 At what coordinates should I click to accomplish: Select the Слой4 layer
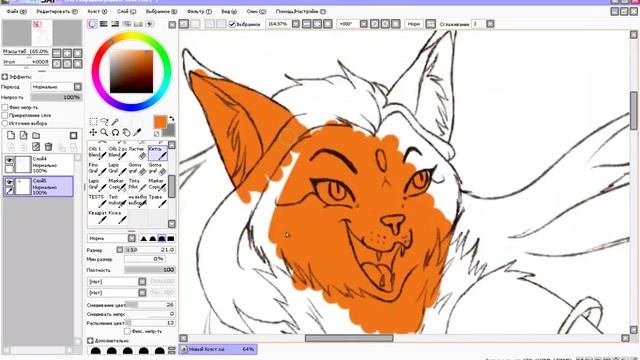pyautogui.click(x=39, y=164)
